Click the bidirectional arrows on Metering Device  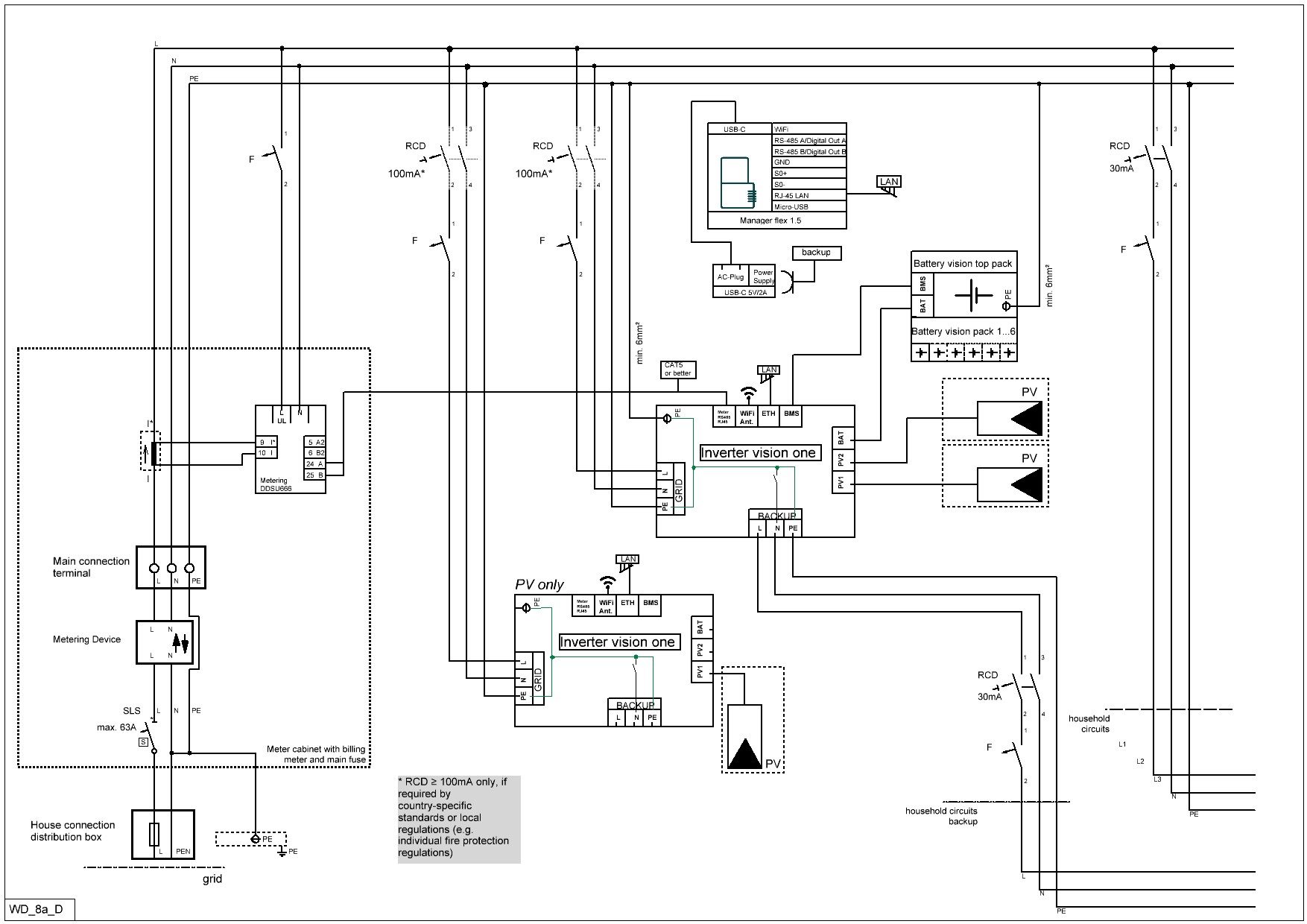pyautogui.click(x=180, y=642)
